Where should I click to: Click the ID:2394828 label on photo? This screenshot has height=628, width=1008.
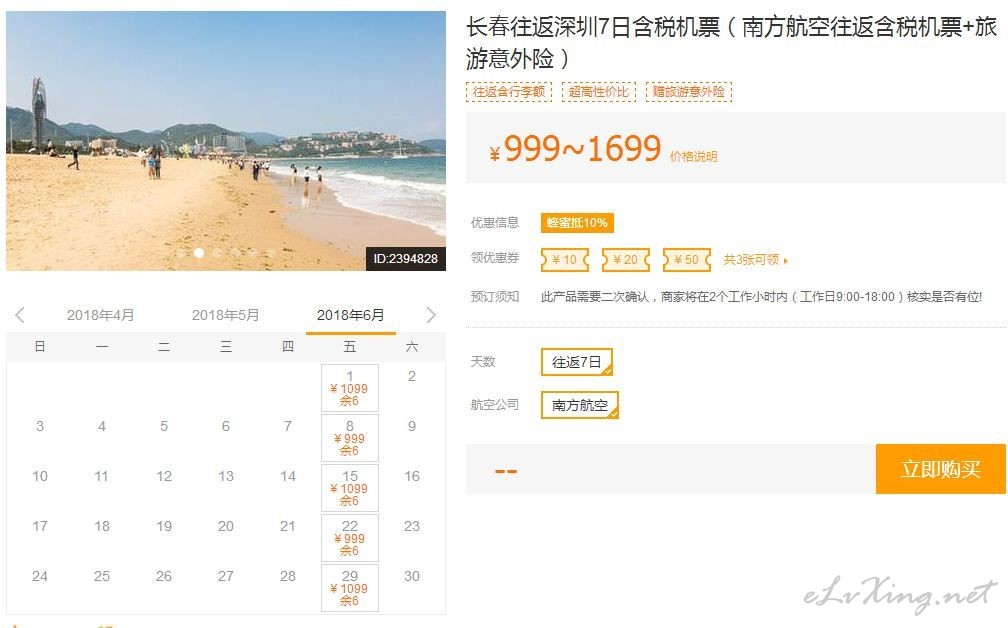(x=406, y=258)
